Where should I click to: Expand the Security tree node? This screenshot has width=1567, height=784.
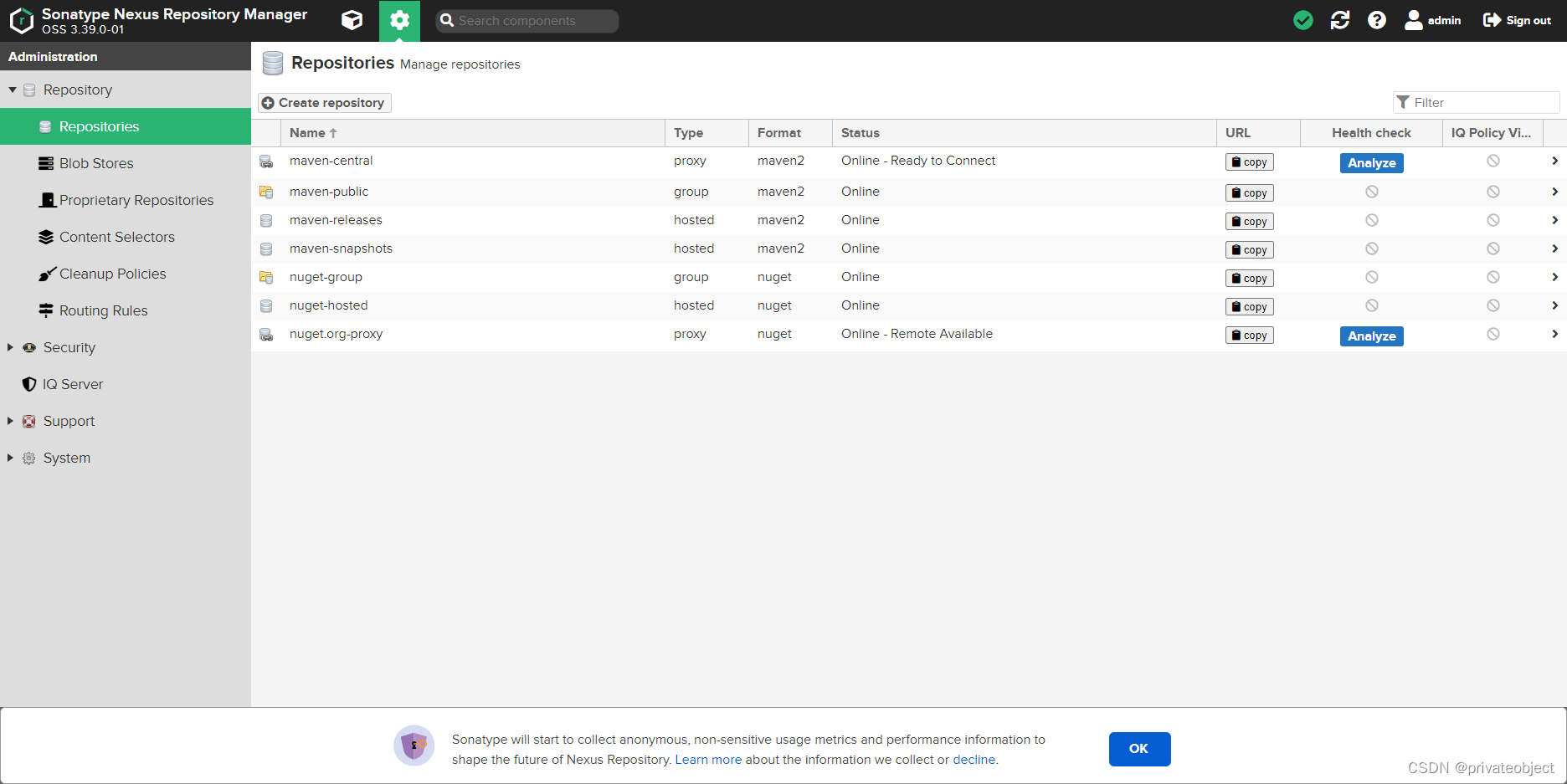coord(10,347)
